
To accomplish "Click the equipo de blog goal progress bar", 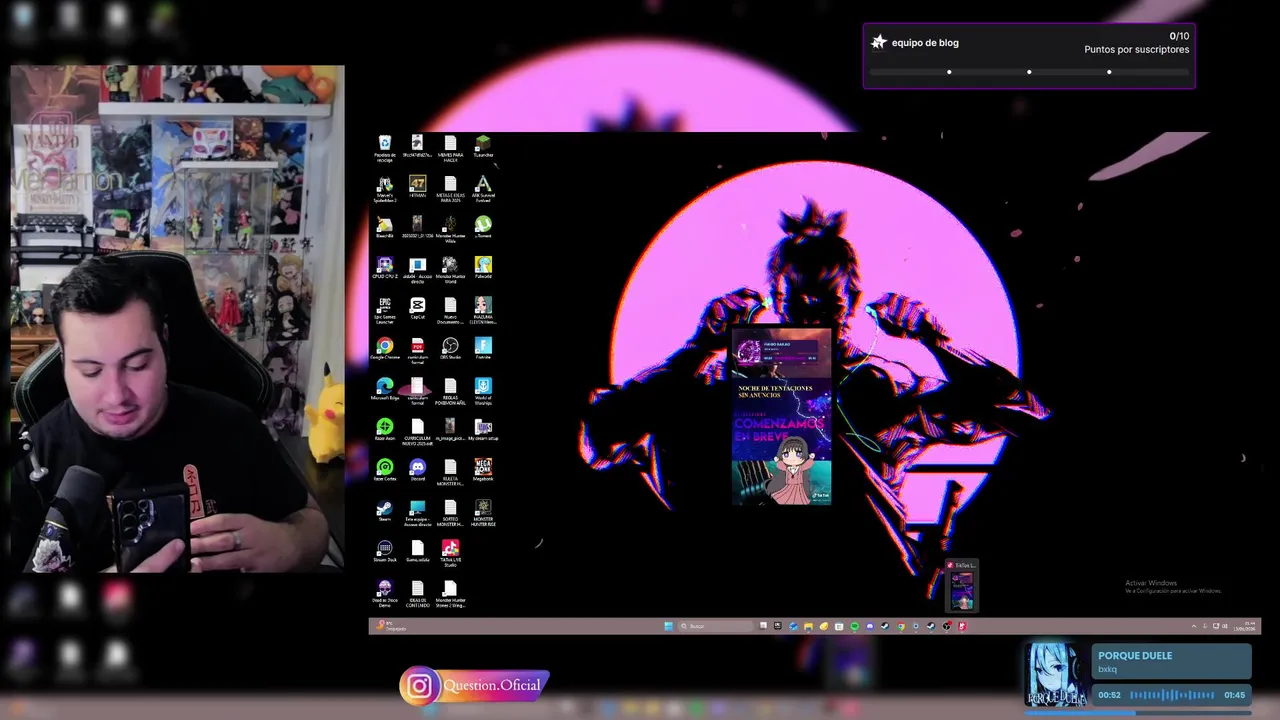I will [x=1029, y=72].
